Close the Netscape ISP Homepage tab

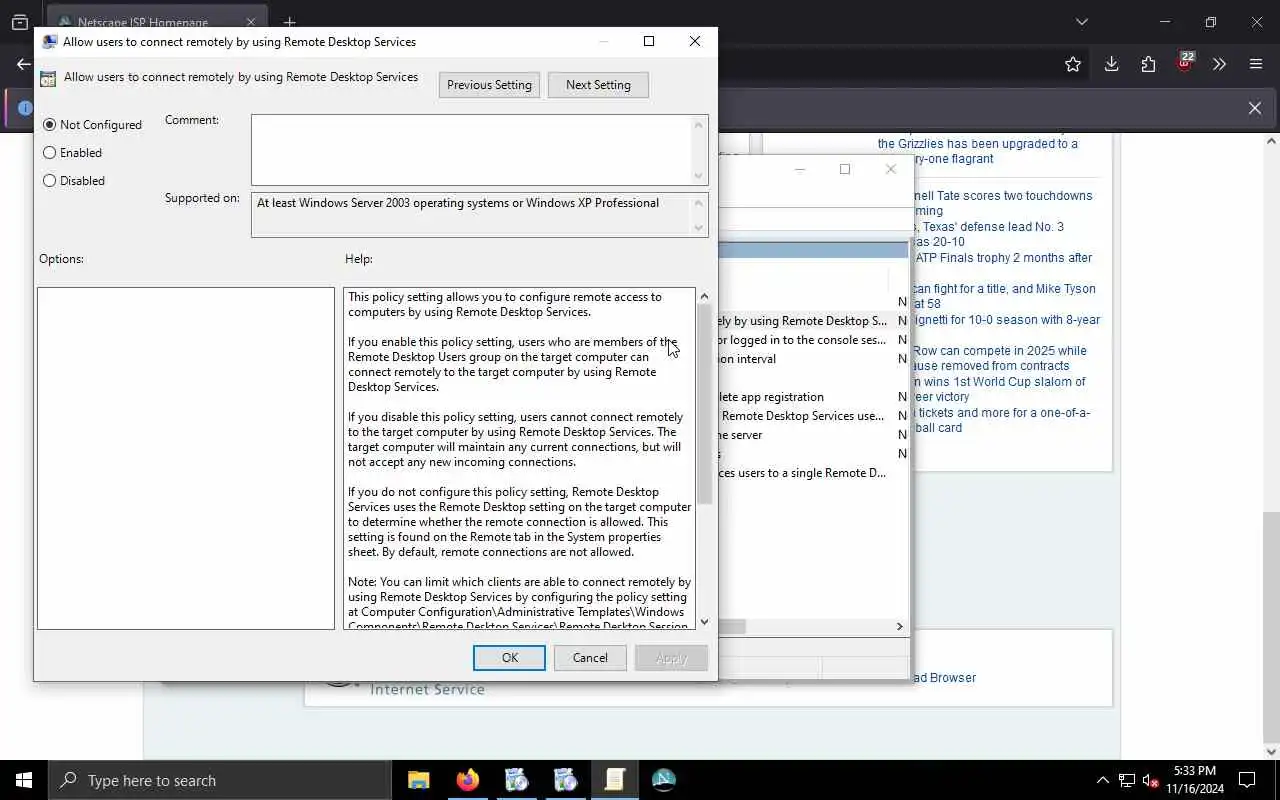coord(251,22)
